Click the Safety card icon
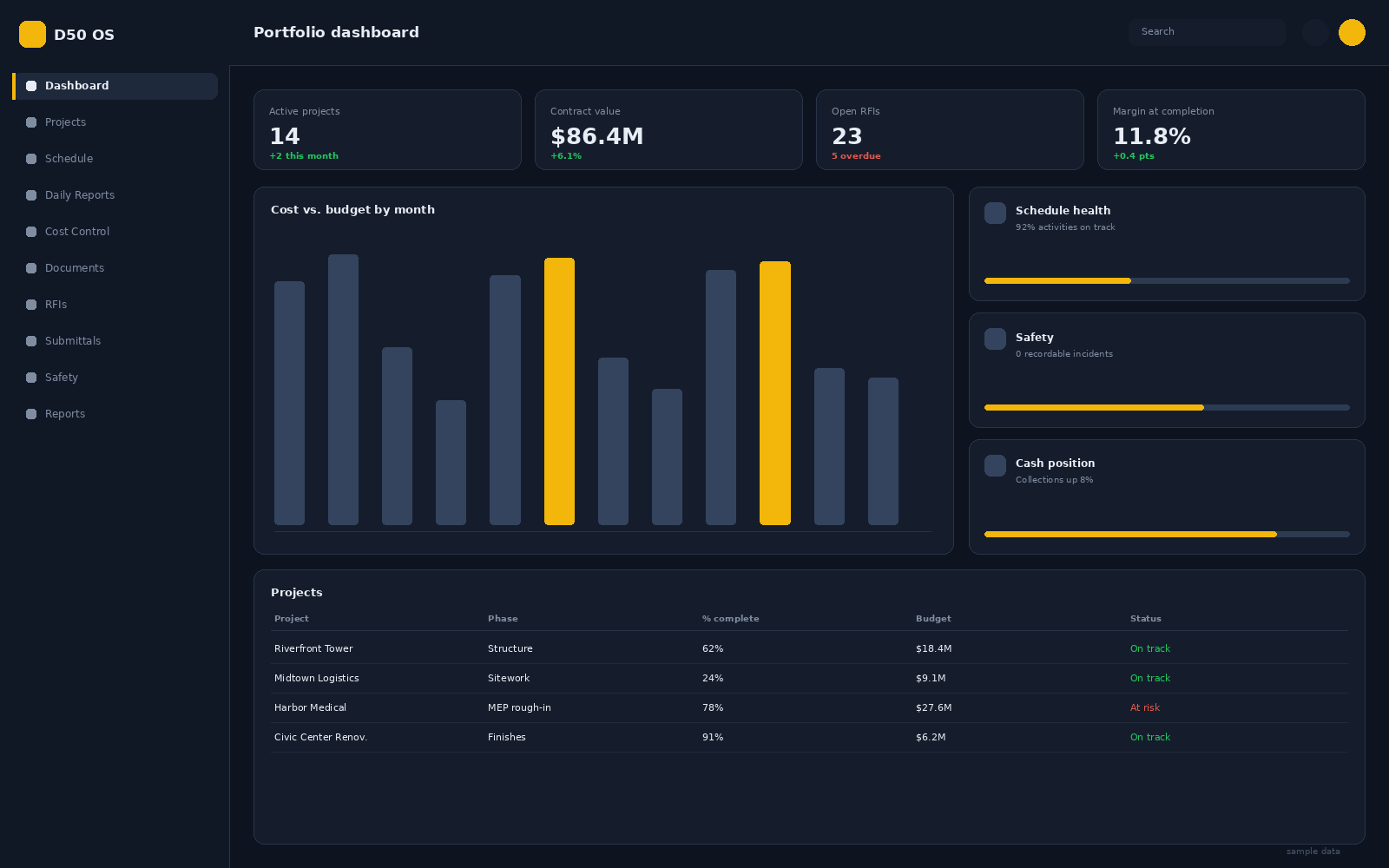 [995, 339]
